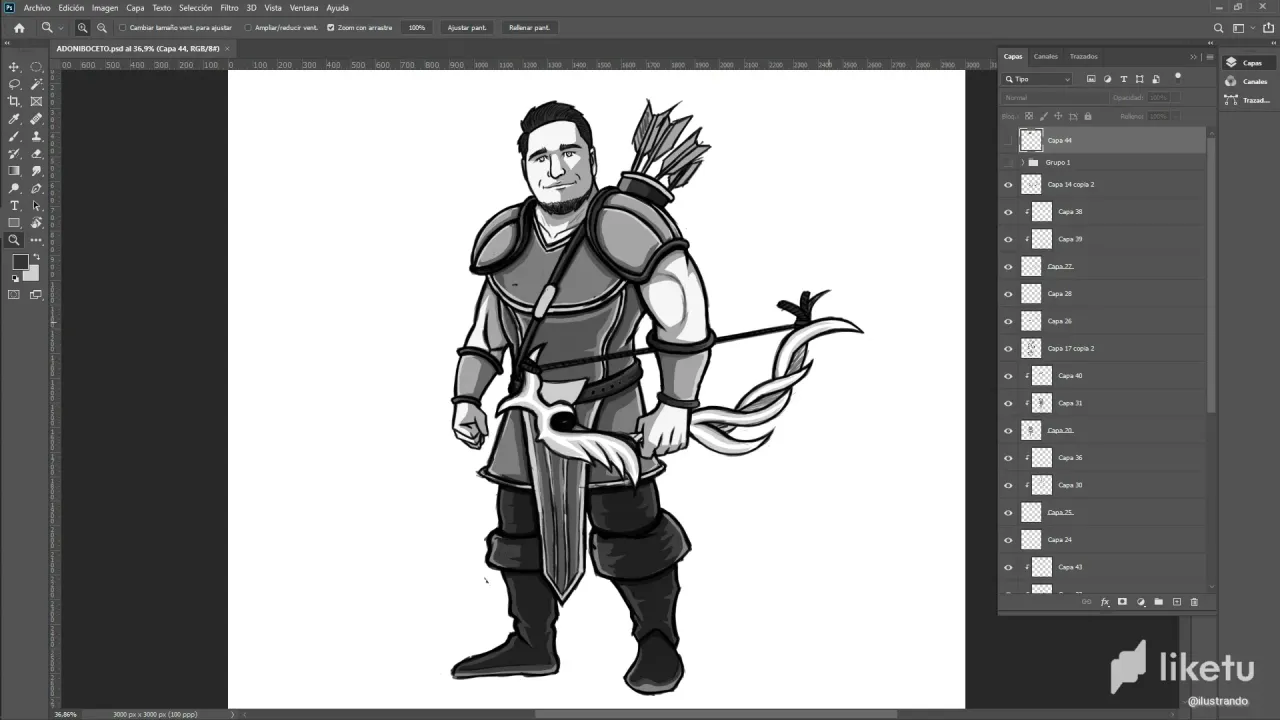Toggle visibility of Capa 14 copia 2

1008,185
